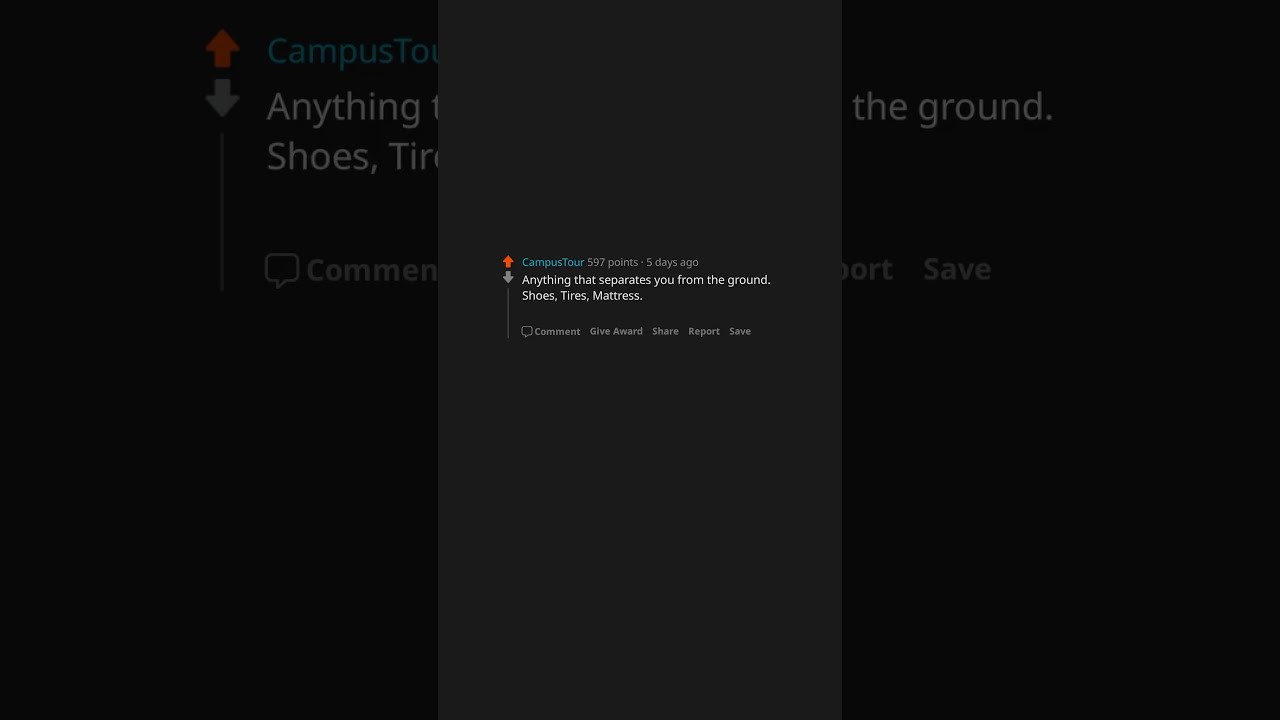Screen dimensions: 1280x720
Task: Click the large dimmed gray downvote arrow
Action: click(222, 98)
